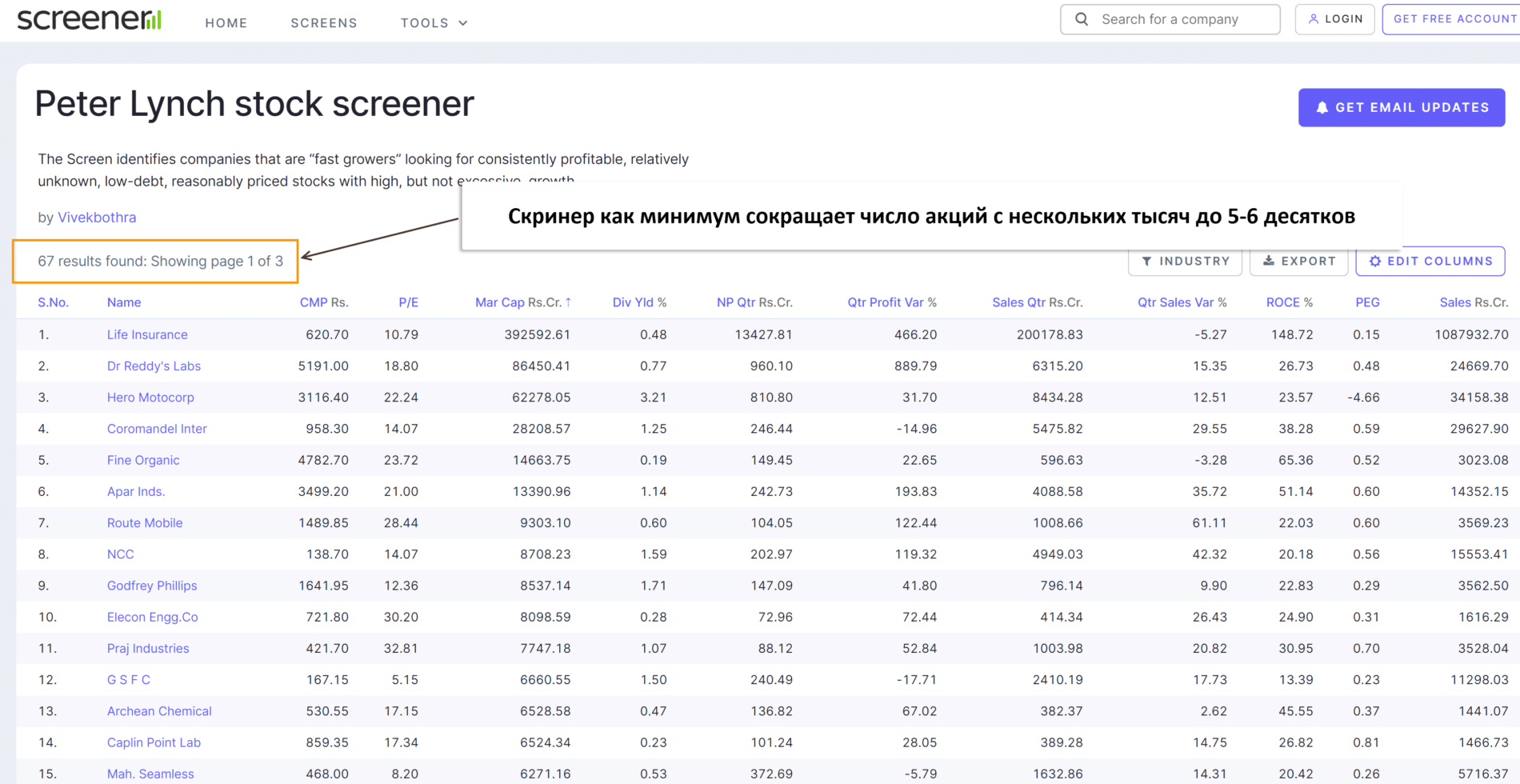Open the Home menu item
Viewport: 1520px width, 784px height.
point(226,22)
